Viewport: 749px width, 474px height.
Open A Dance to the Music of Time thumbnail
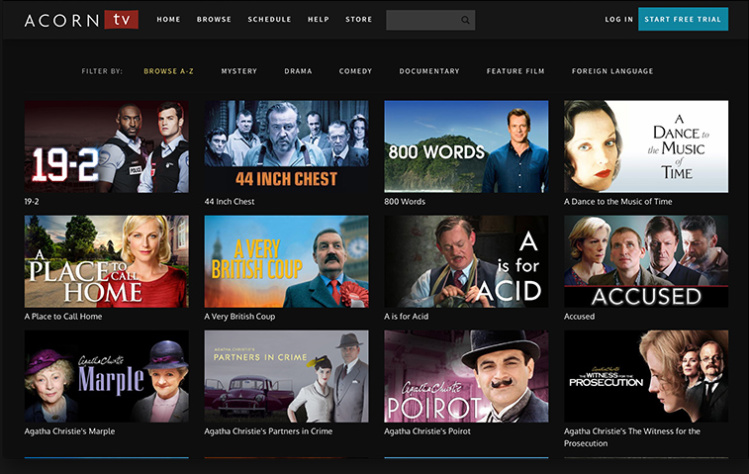pos(646,147)
